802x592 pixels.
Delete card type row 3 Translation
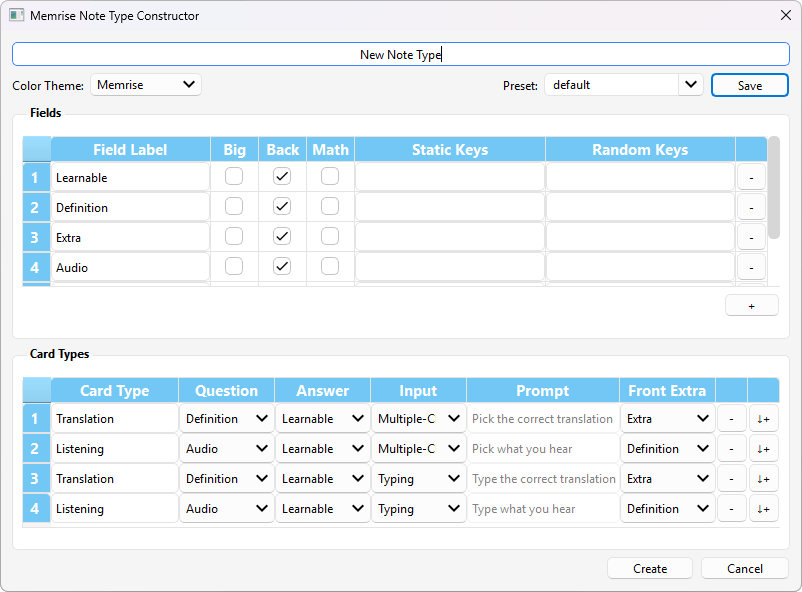[x=731, y=478]
